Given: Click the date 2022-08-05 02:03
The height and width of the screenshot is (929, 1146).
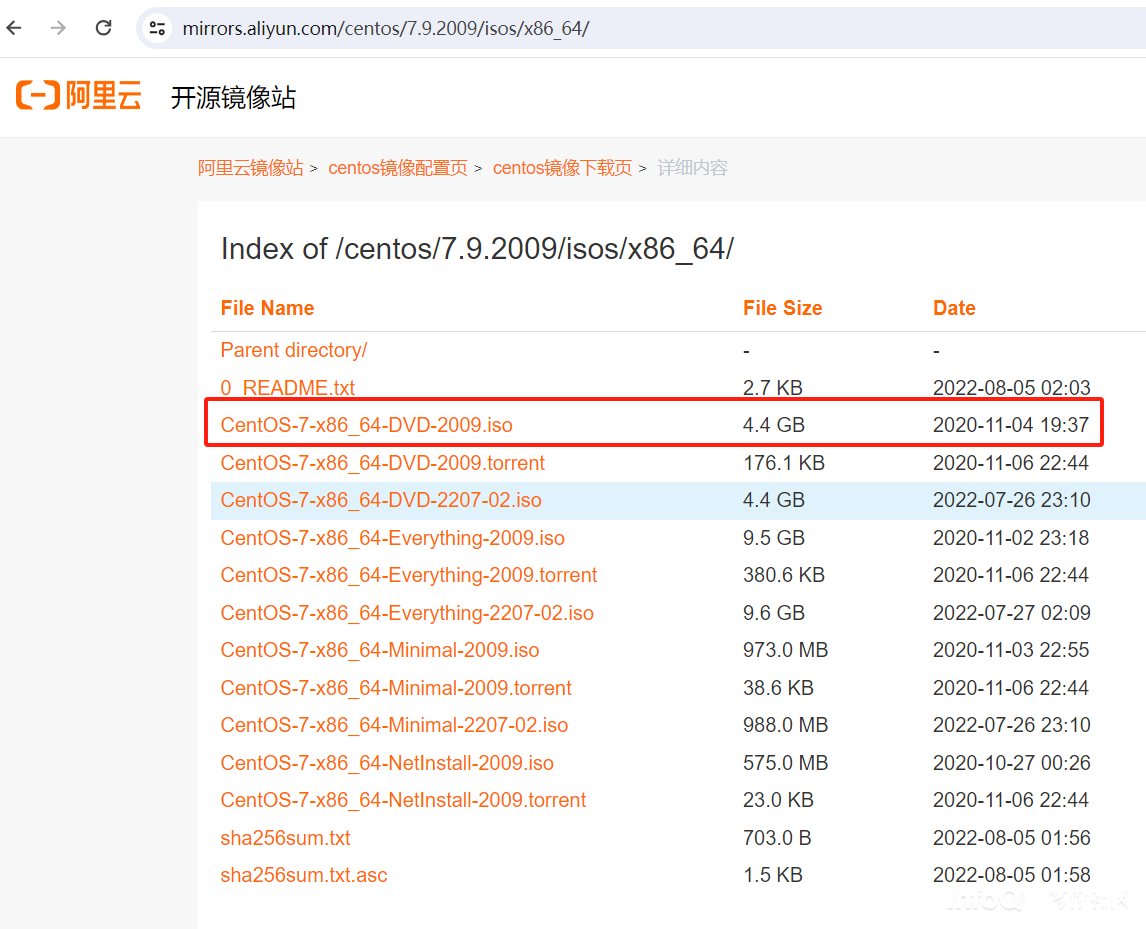Looking at the screenshot, I should [x=1012, y=387].
